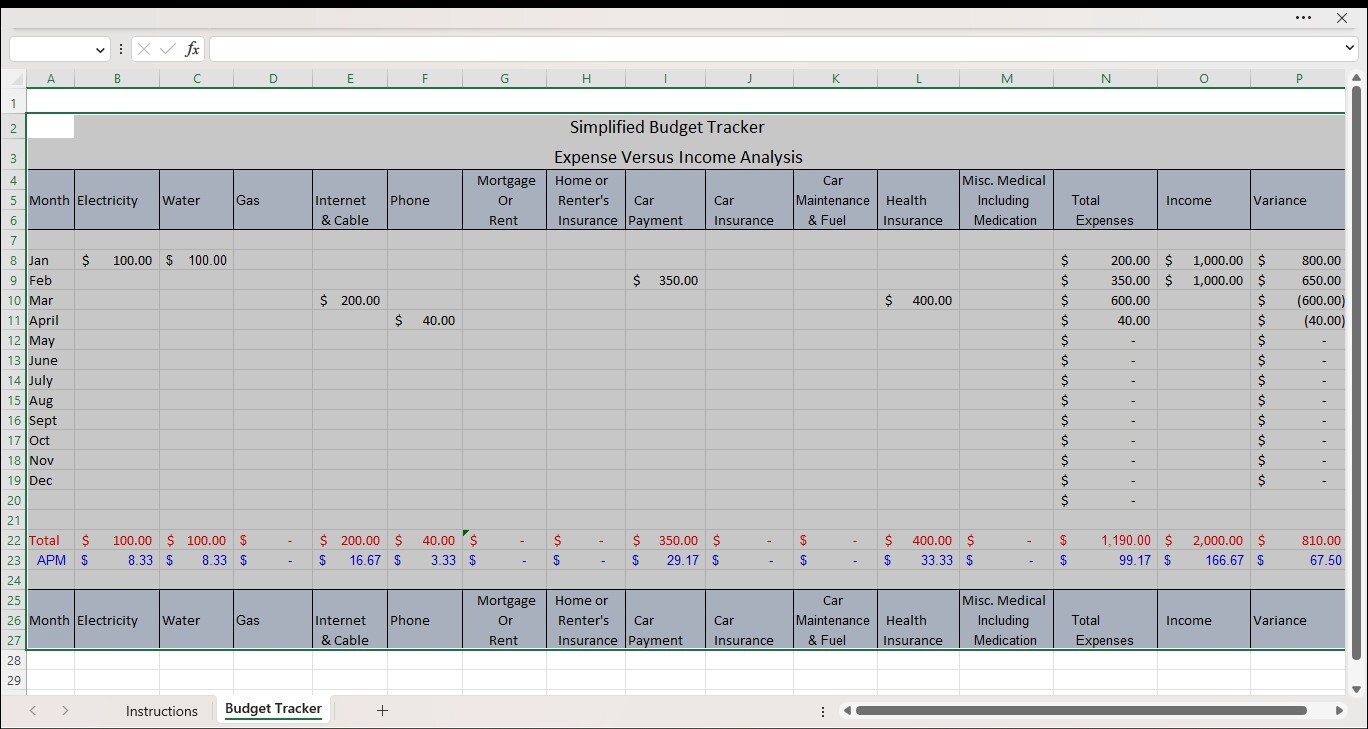This screenshot has height=729, width=1368.
Task: Click the Cancel X icon in formula bar
Action: coord(144,49)
